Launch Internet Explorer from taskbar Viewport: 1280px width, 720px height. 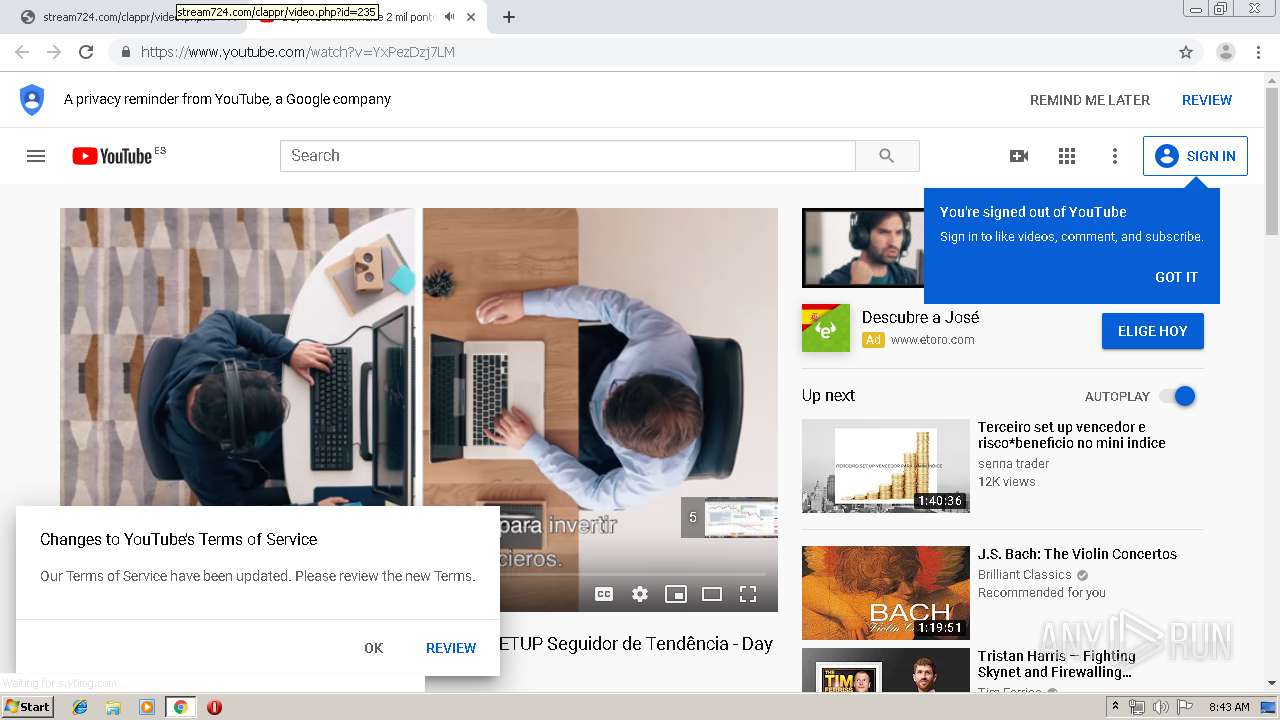coord(80,707)
